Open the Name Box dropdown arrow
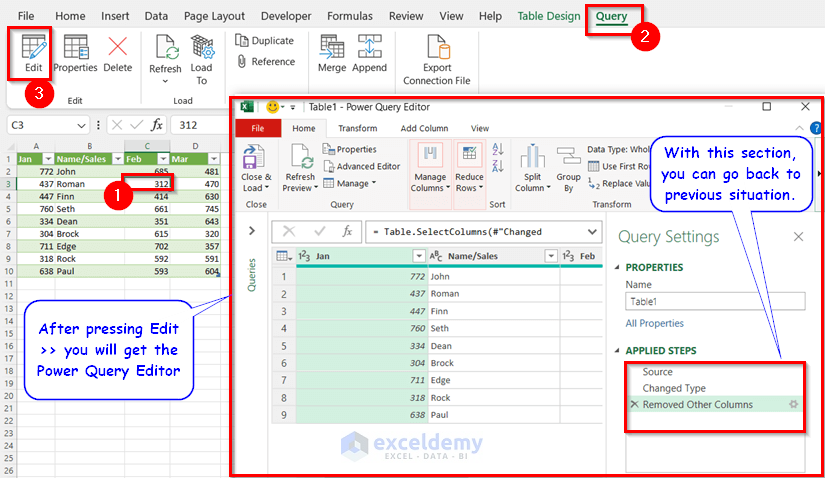The width and height of the screenshot is (825, 478). tap(81, 125)
